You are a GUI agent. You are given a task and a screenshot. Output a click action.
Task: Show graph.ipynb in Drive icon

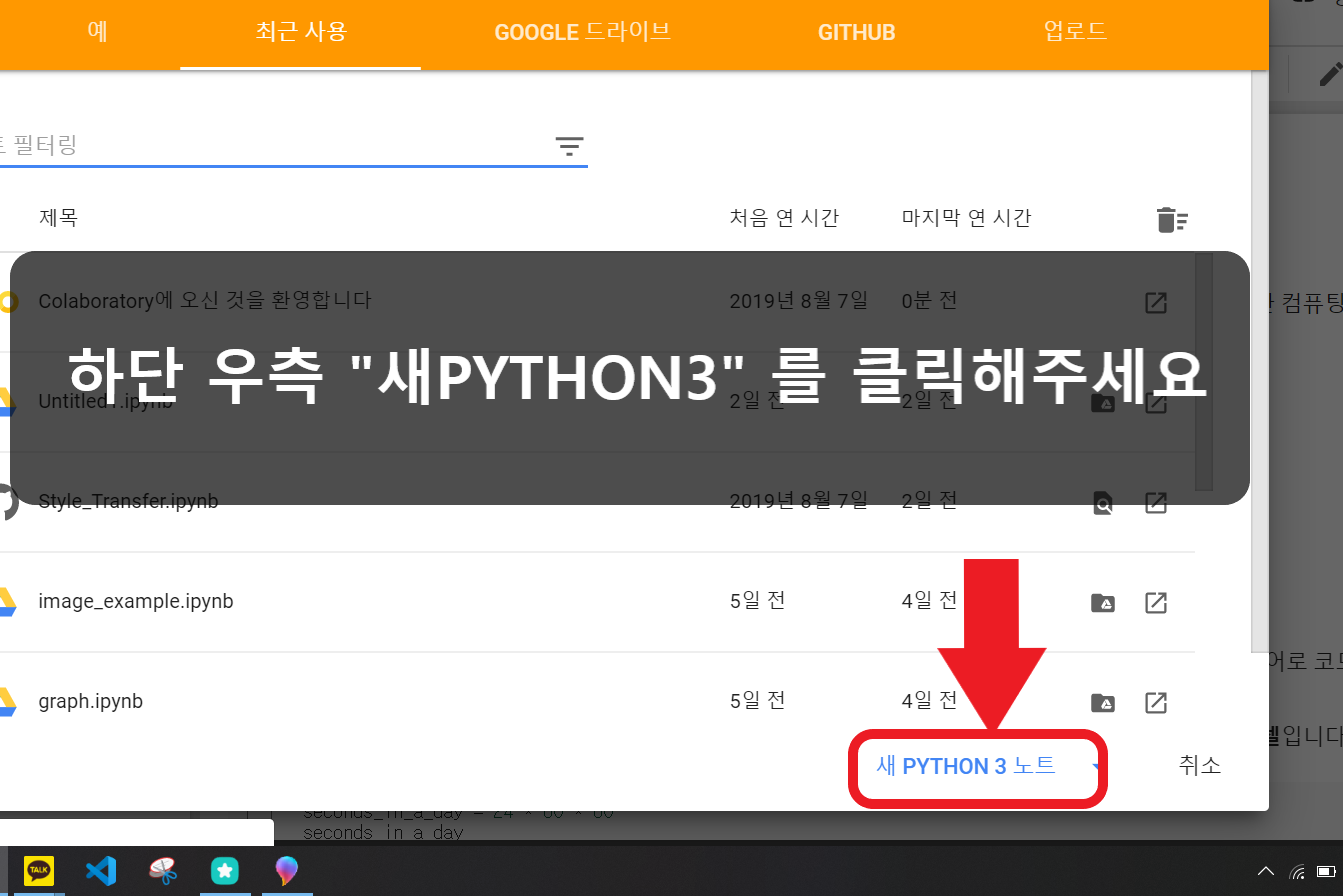point(1102,703)
